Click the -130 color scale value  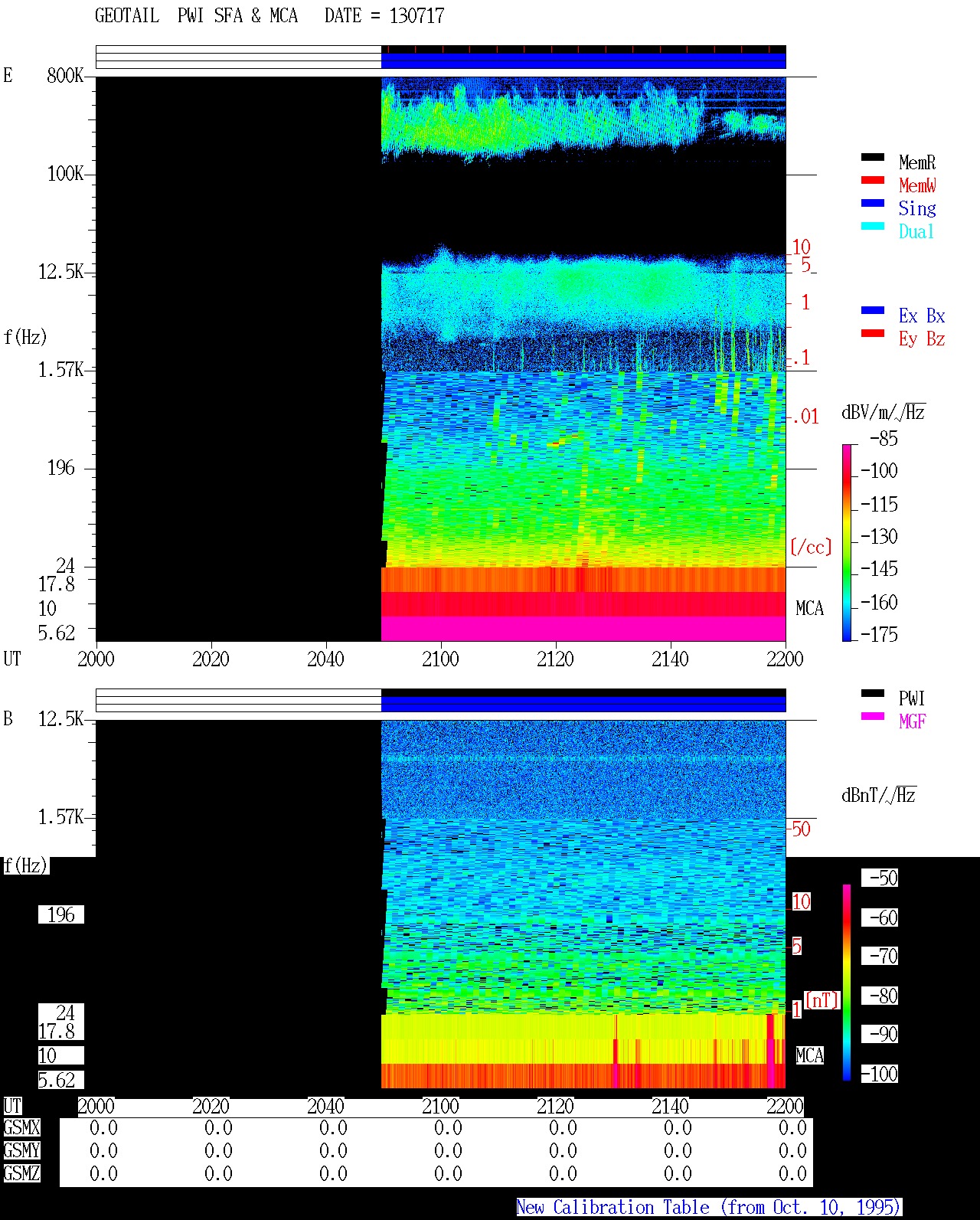point(879,537)
